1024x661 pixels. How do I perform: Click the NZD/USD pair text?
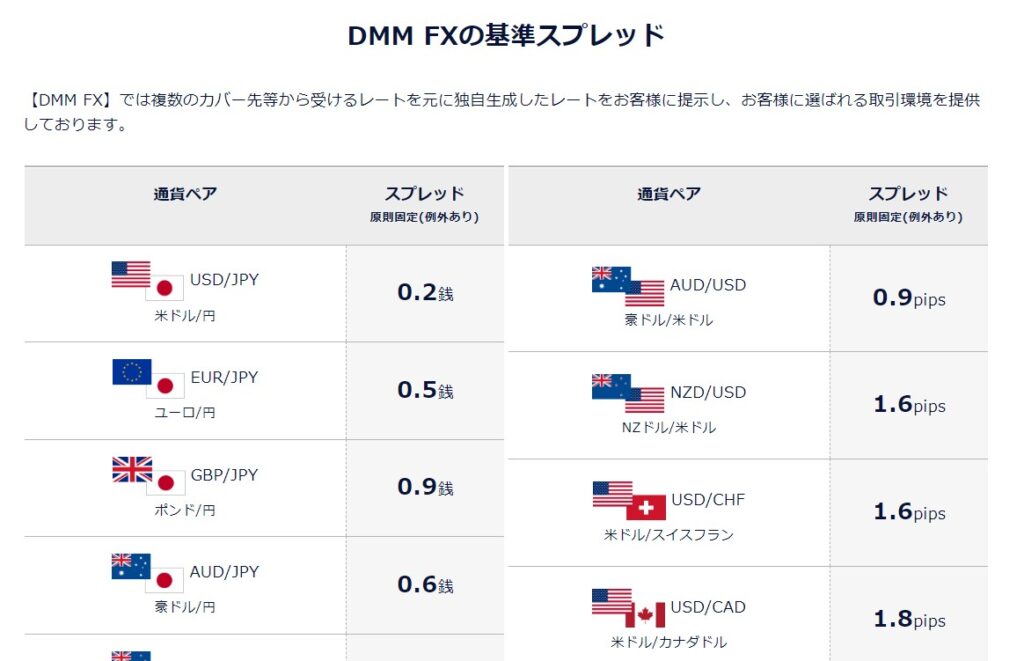tap(708, 392)
